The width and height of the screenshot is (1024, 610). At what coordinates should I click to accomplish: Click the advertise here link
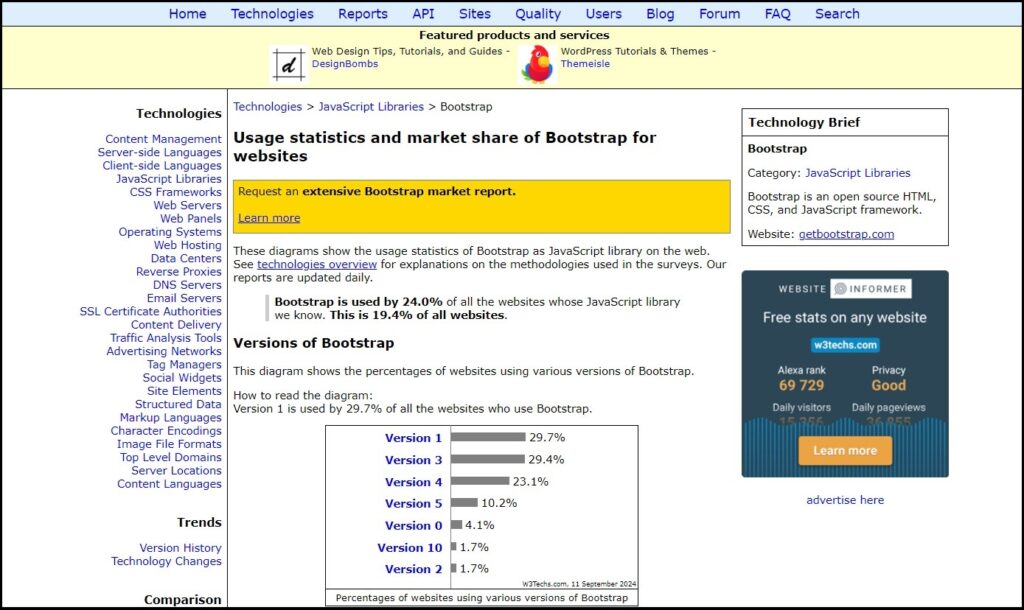tap(845, 500)
